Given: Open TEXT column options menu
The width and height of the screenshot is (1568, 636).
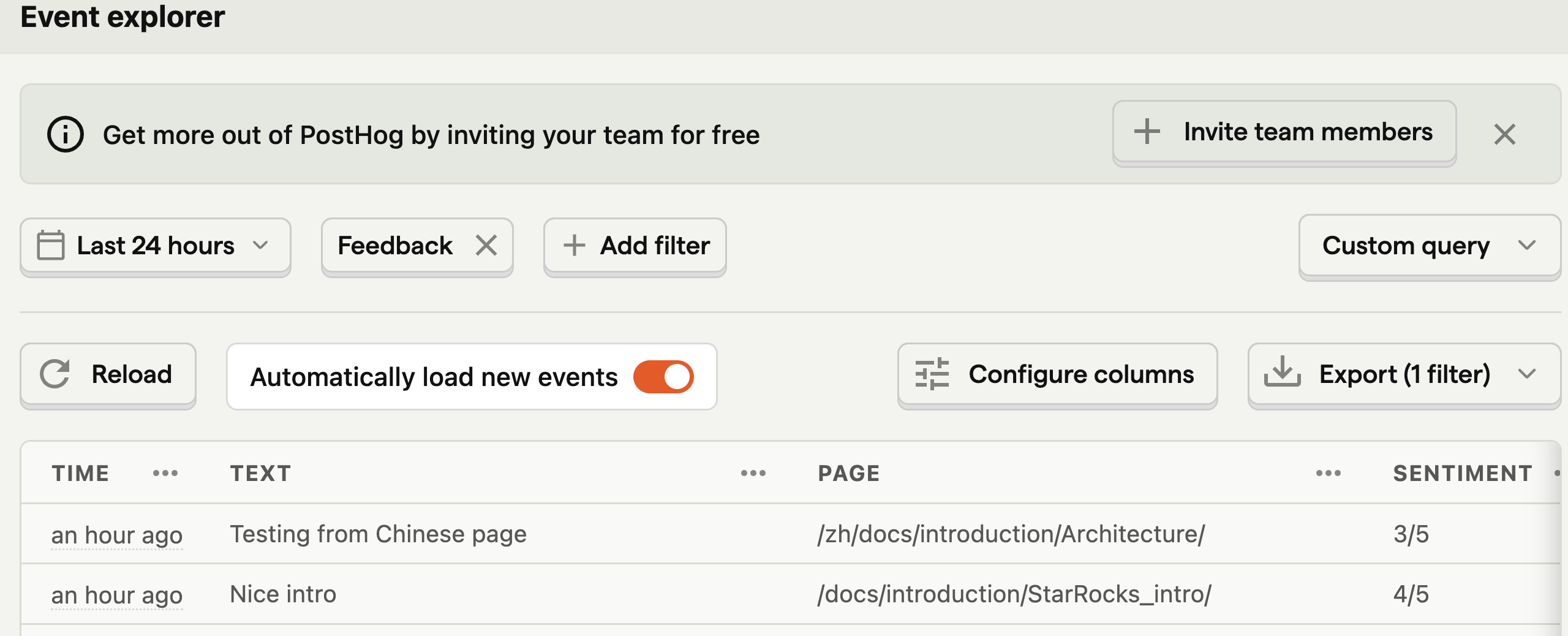Looking at the screenshot, I should point(753,473).
